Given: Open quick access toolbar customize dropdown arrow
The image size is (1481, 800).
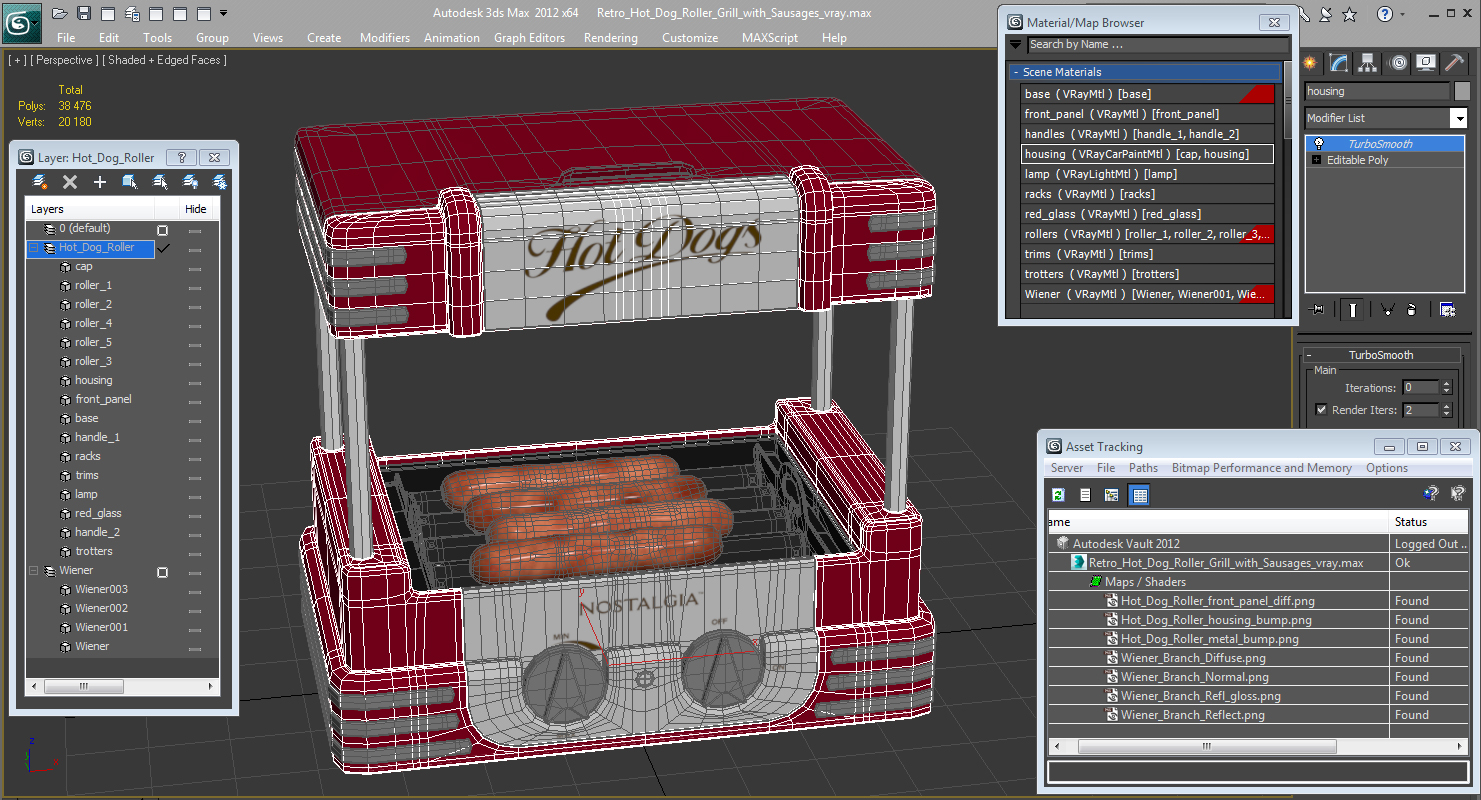Looking at the screenshot, I should [x=223, y=13].
